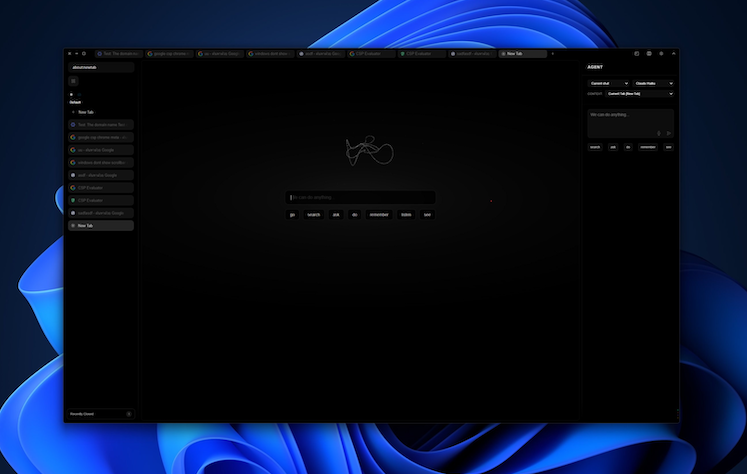This screenshot has height=474, width=747.
Task: Click the Default workspace label
Action: tap(75, 102)
